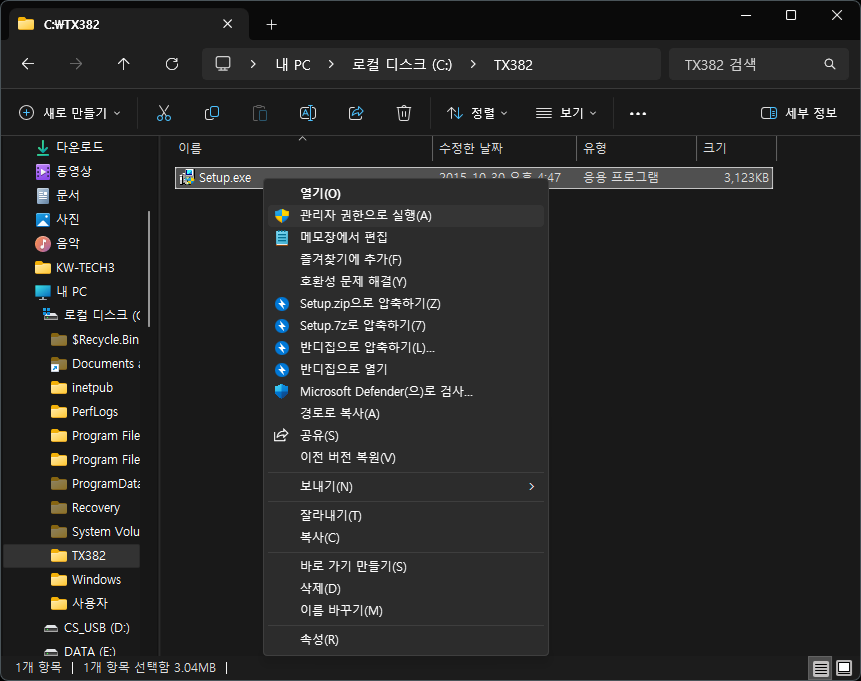Go forward with the right arrow
This screenshot has width=861, height=681.
click(x=76, y=64)
